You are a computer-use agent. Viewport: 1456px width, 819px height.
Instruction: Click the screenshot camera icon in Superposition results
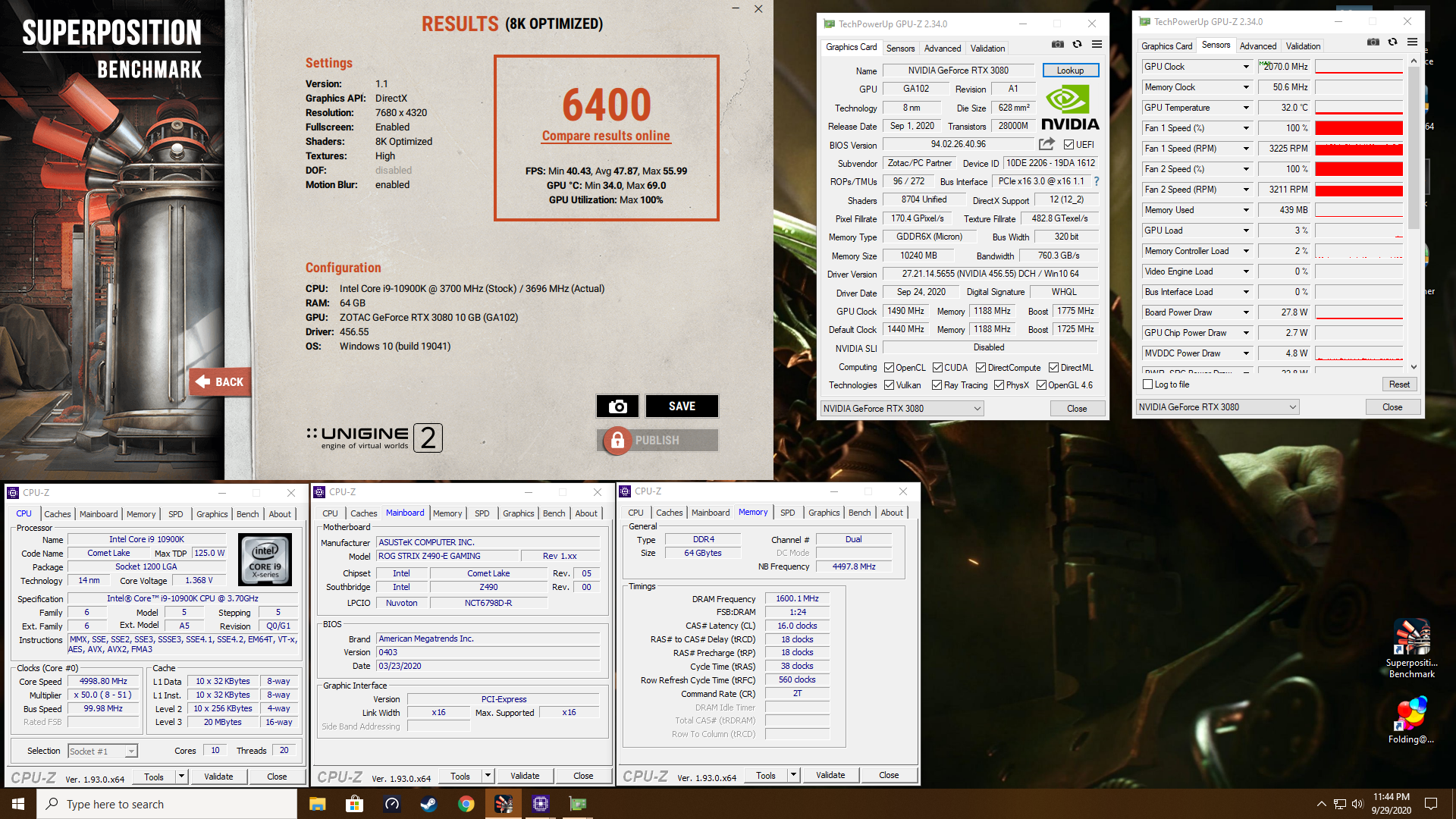click(x=617, y=406)
